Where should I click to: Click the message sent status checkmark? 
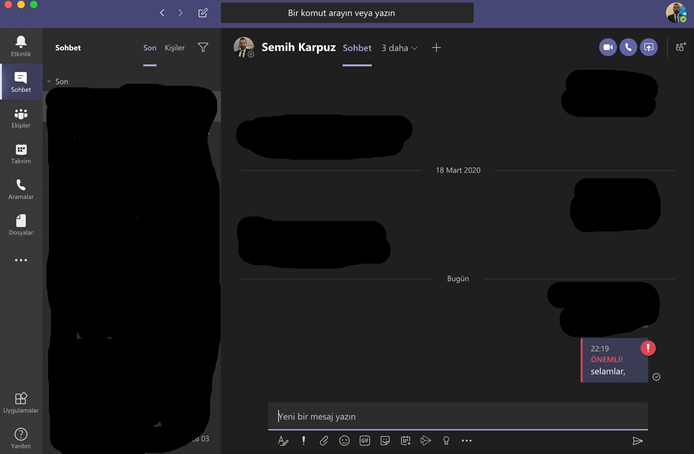point(656,377)
